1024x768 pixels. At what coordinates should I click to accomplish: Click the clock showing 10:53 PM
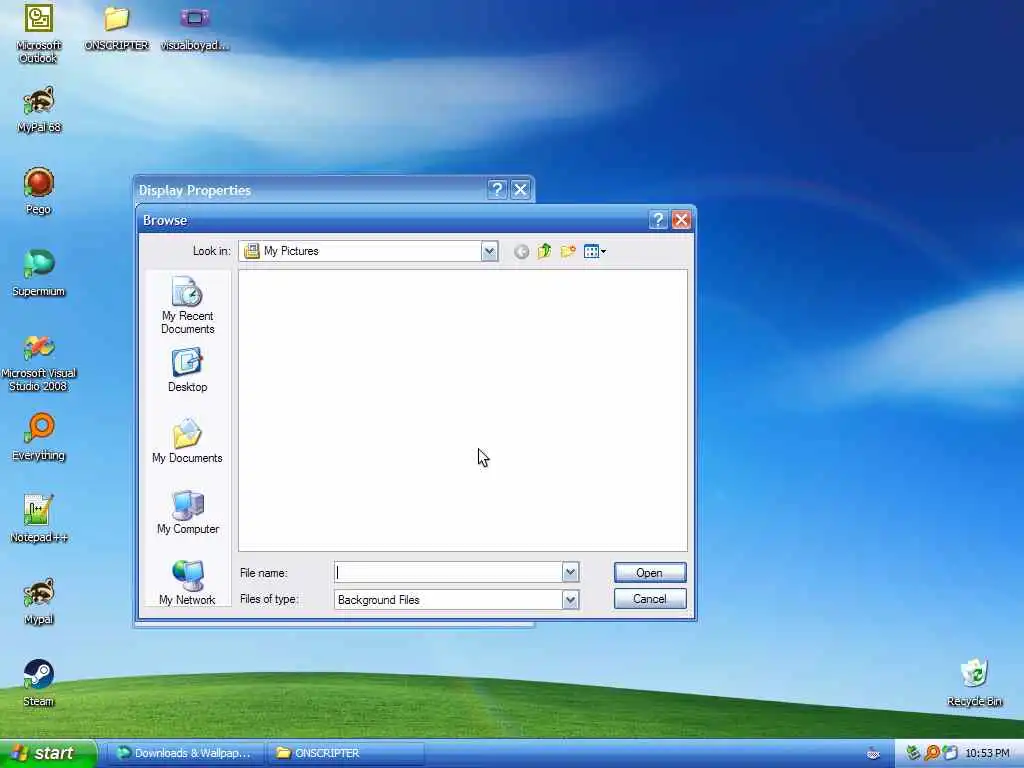click(x=987, y=753)
